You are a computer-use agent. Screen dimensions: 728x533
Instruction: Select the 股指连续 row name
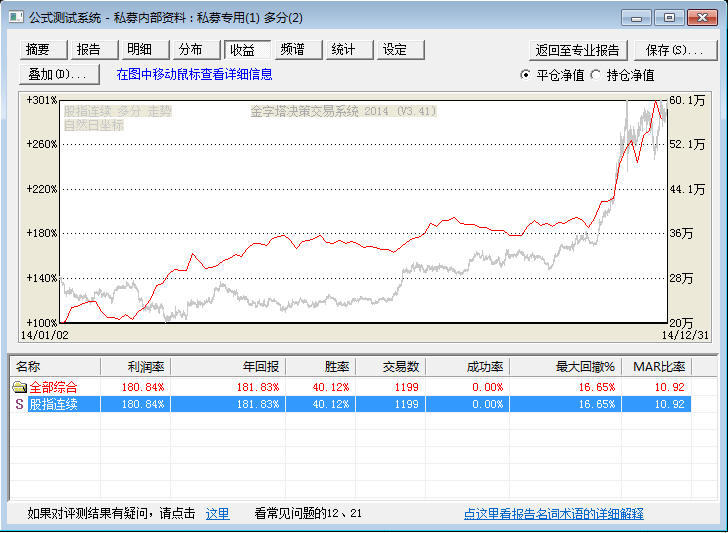[x=53, y=404]
